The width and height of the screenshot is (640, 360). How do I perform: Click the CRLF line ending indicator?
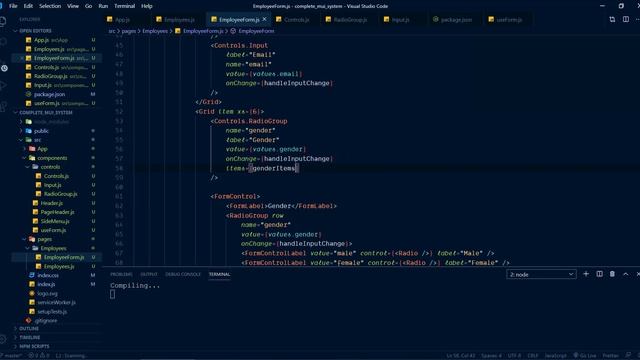pyautogui.click(x=533, y=356)
